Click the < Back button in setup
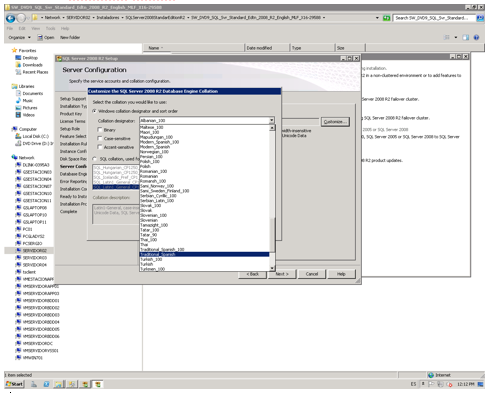The width and height of the screenshot is (491, 393). tap(253, 274)
